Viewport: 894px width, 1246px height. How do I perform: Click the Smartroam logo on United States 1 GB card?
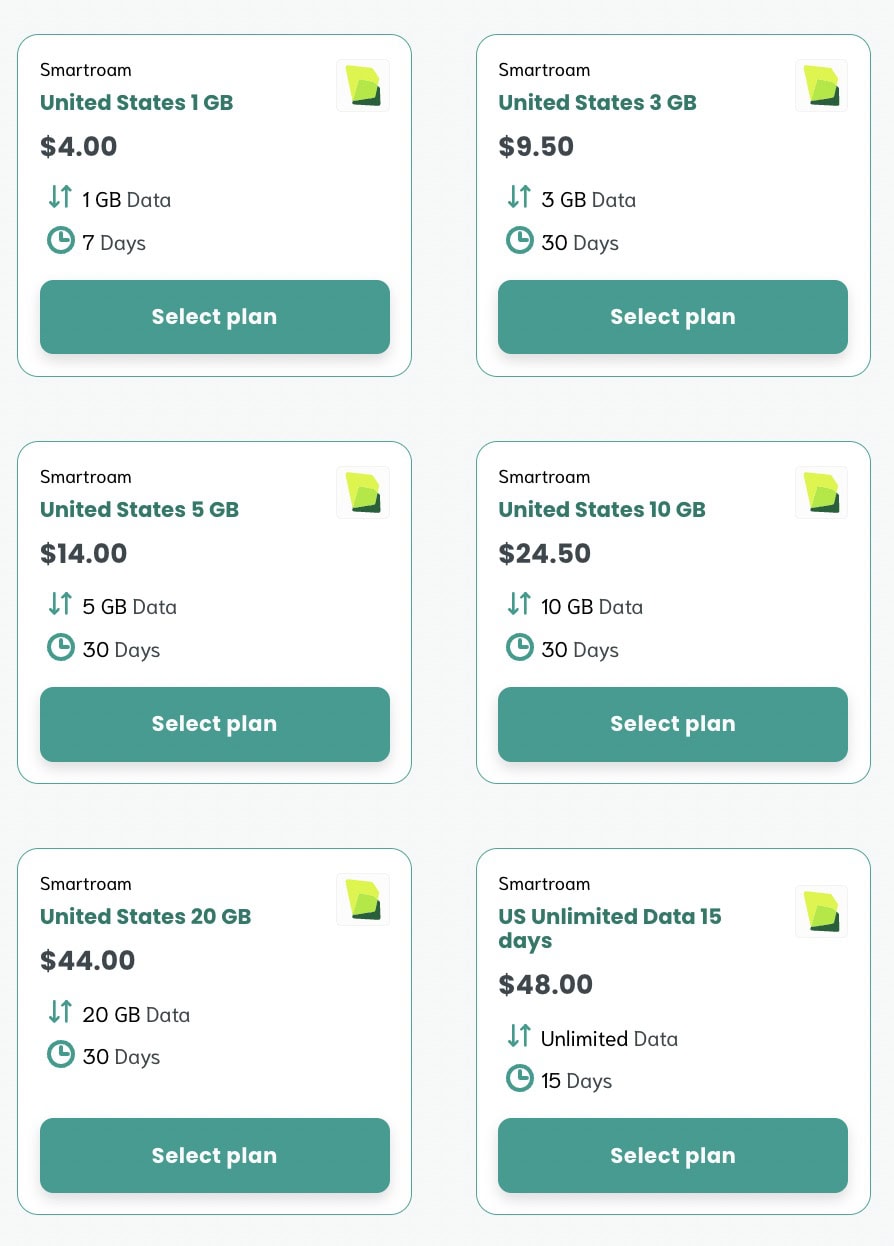tap(362, 85)
